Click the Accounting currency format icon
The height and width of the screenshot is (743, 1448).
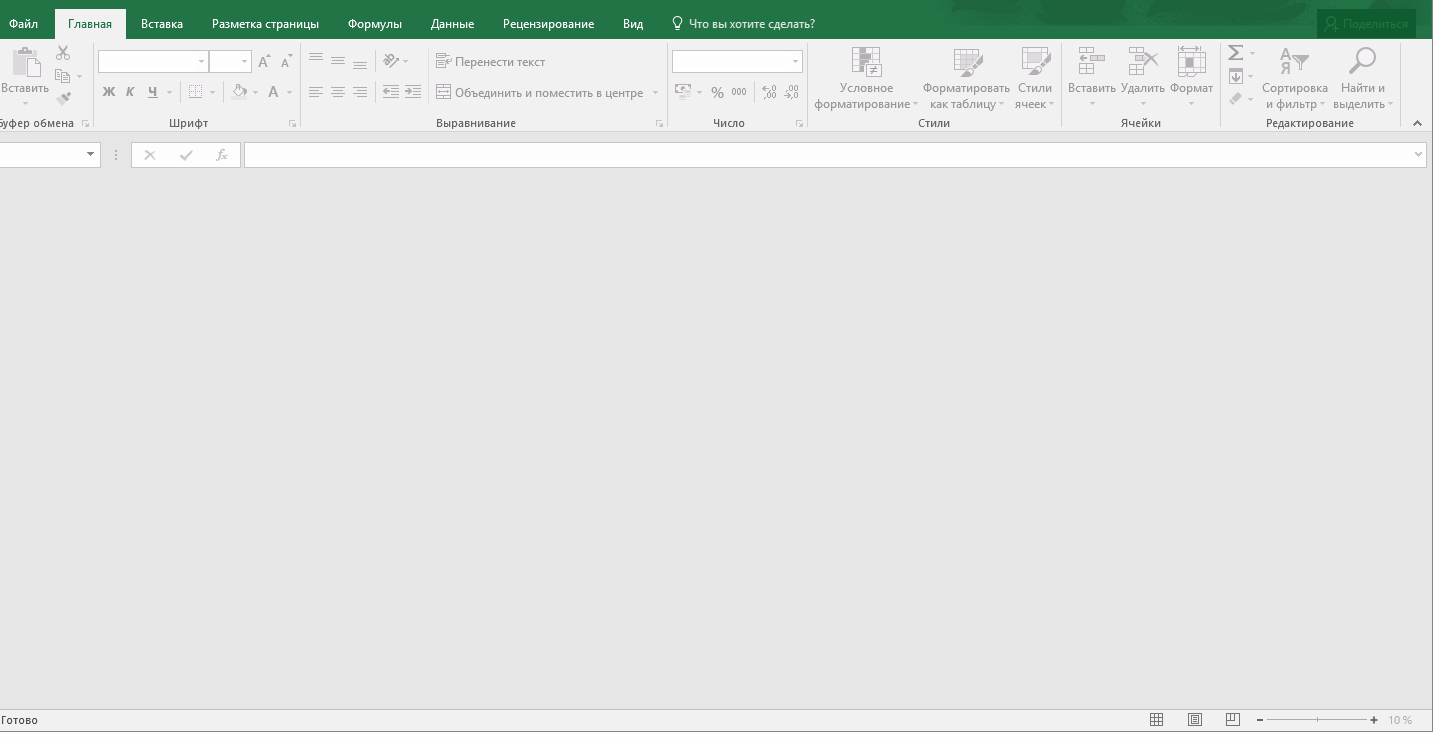click(683, 92)
